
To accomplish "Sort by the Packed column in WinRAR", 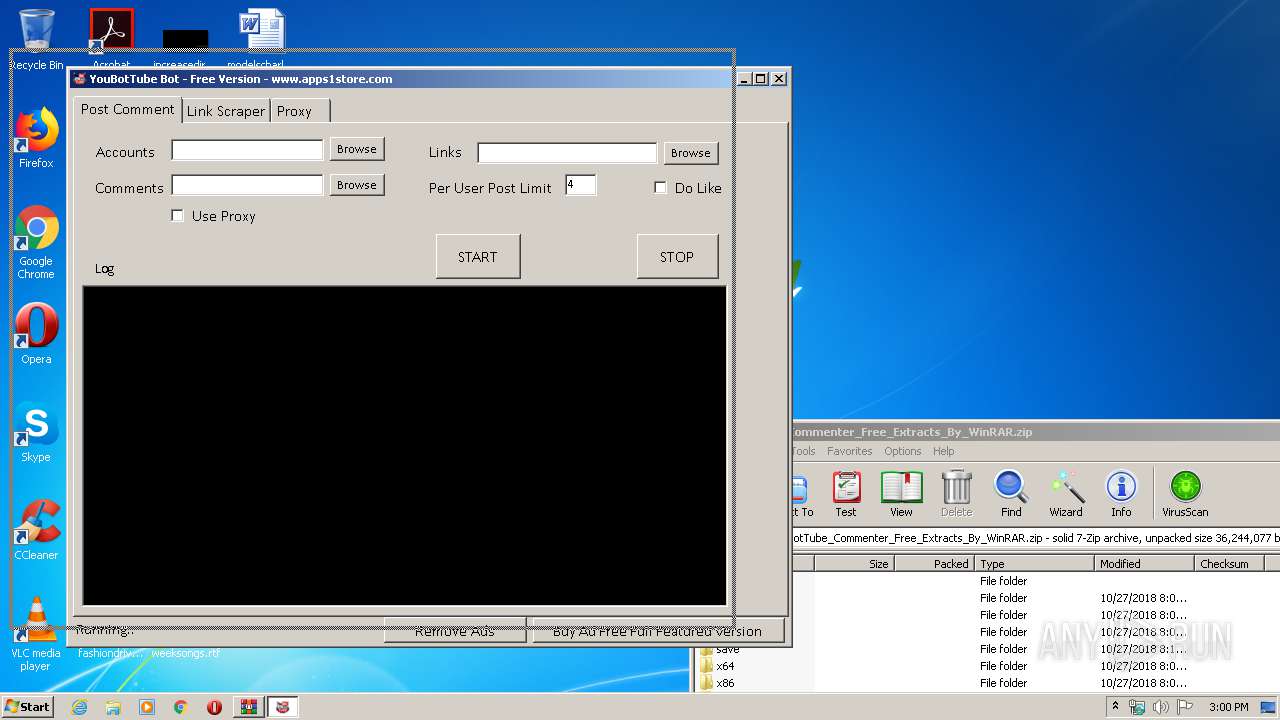I will click(935, 564).
